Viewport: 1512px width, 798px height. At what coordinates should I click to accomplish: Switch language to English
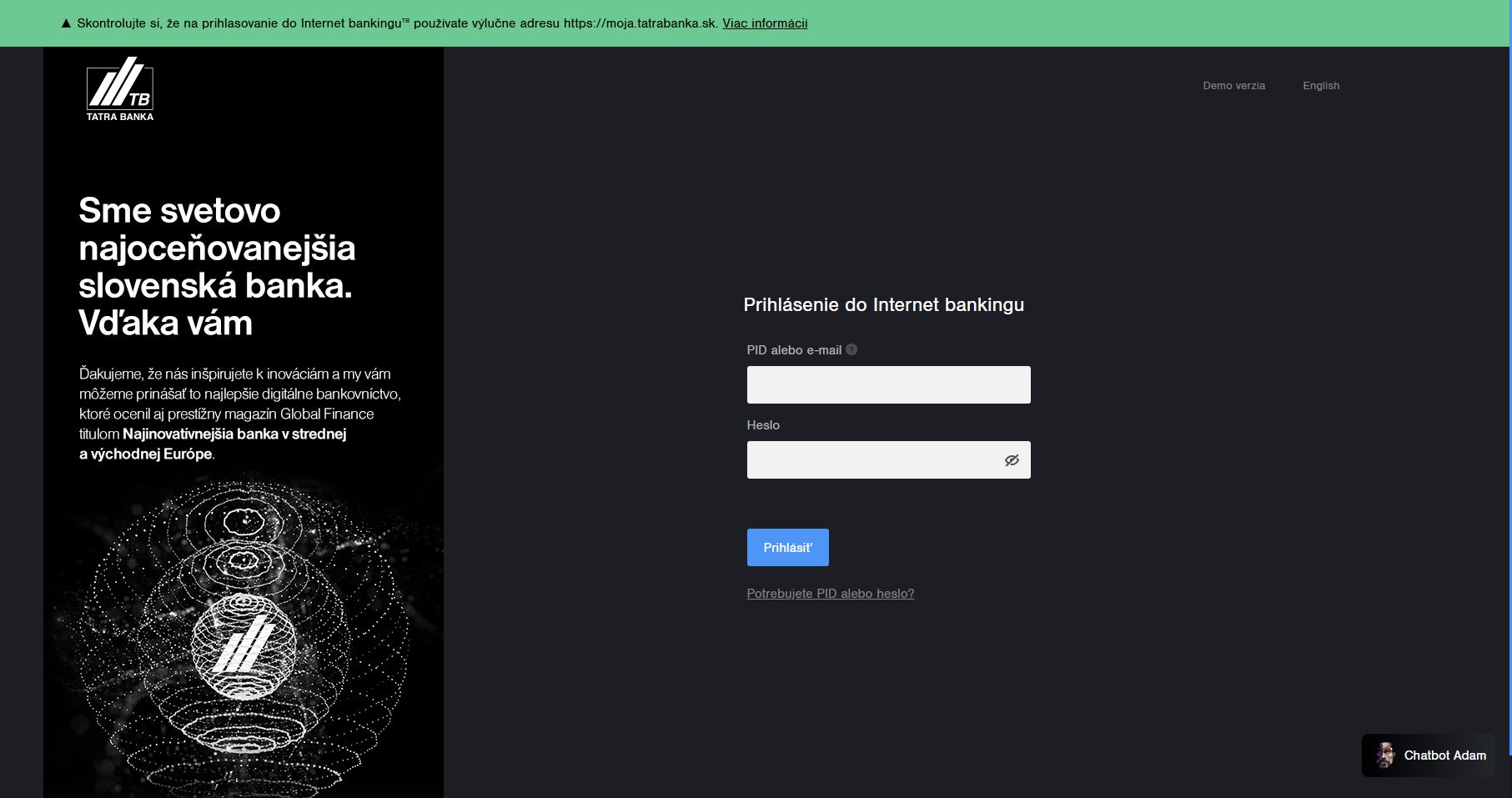click(1321, 86)
